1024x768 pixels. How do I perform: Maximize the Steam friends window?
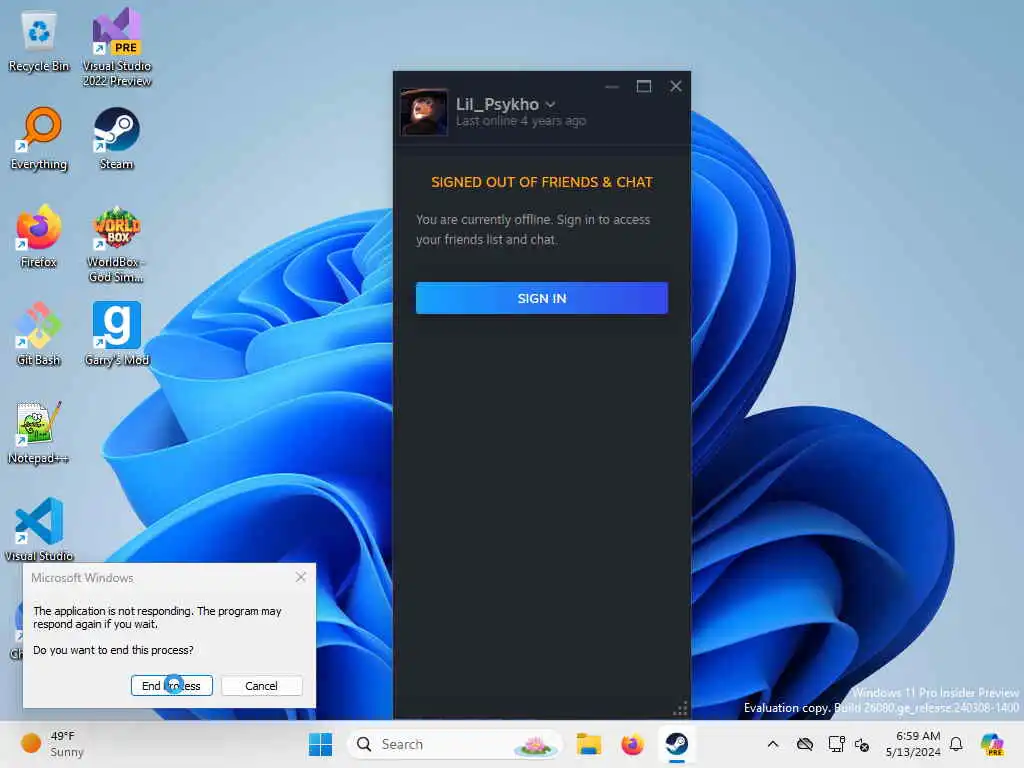pos(644,86)
